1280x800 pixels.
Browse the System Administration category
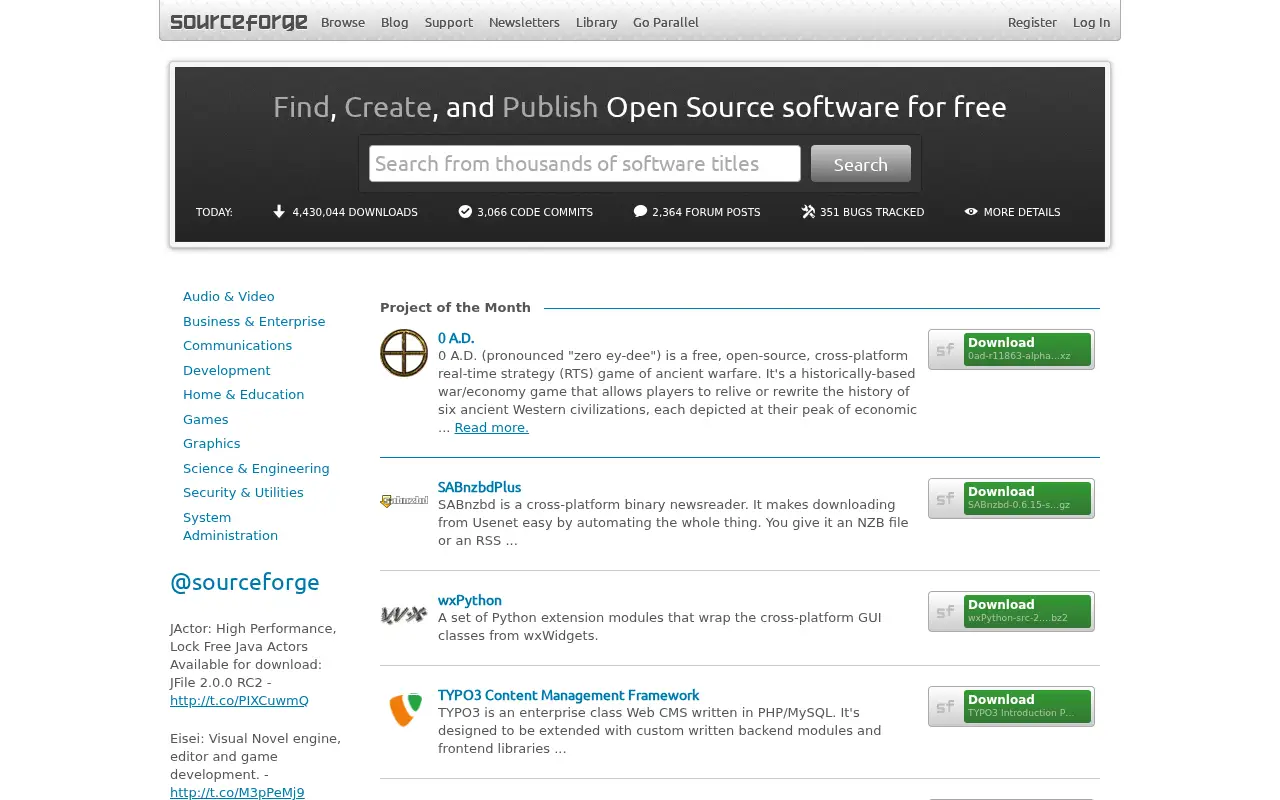[231, 526]
